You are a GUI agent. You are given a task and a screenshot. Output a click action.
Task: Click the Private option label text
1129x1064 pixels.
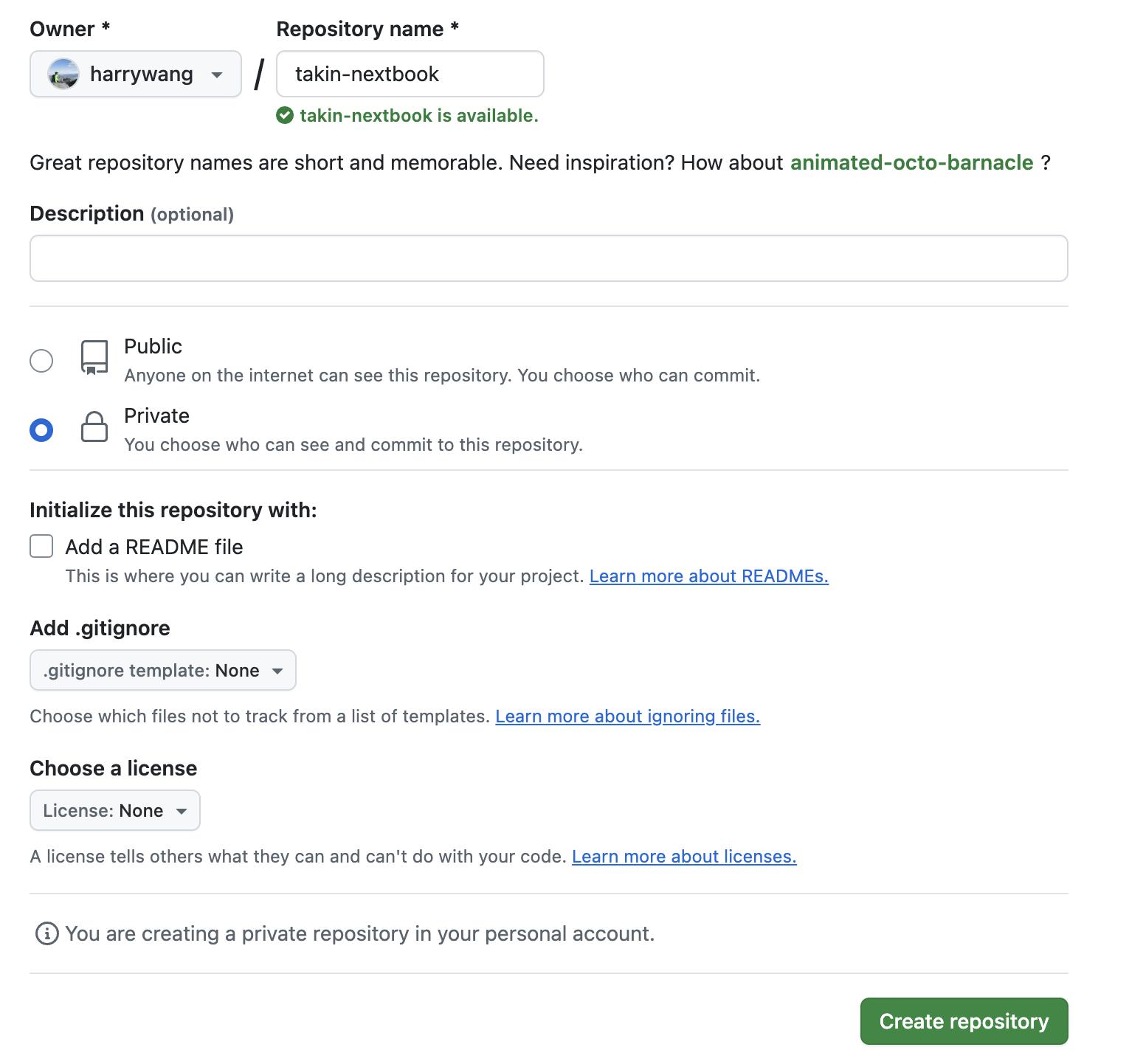tap(156, 415)
